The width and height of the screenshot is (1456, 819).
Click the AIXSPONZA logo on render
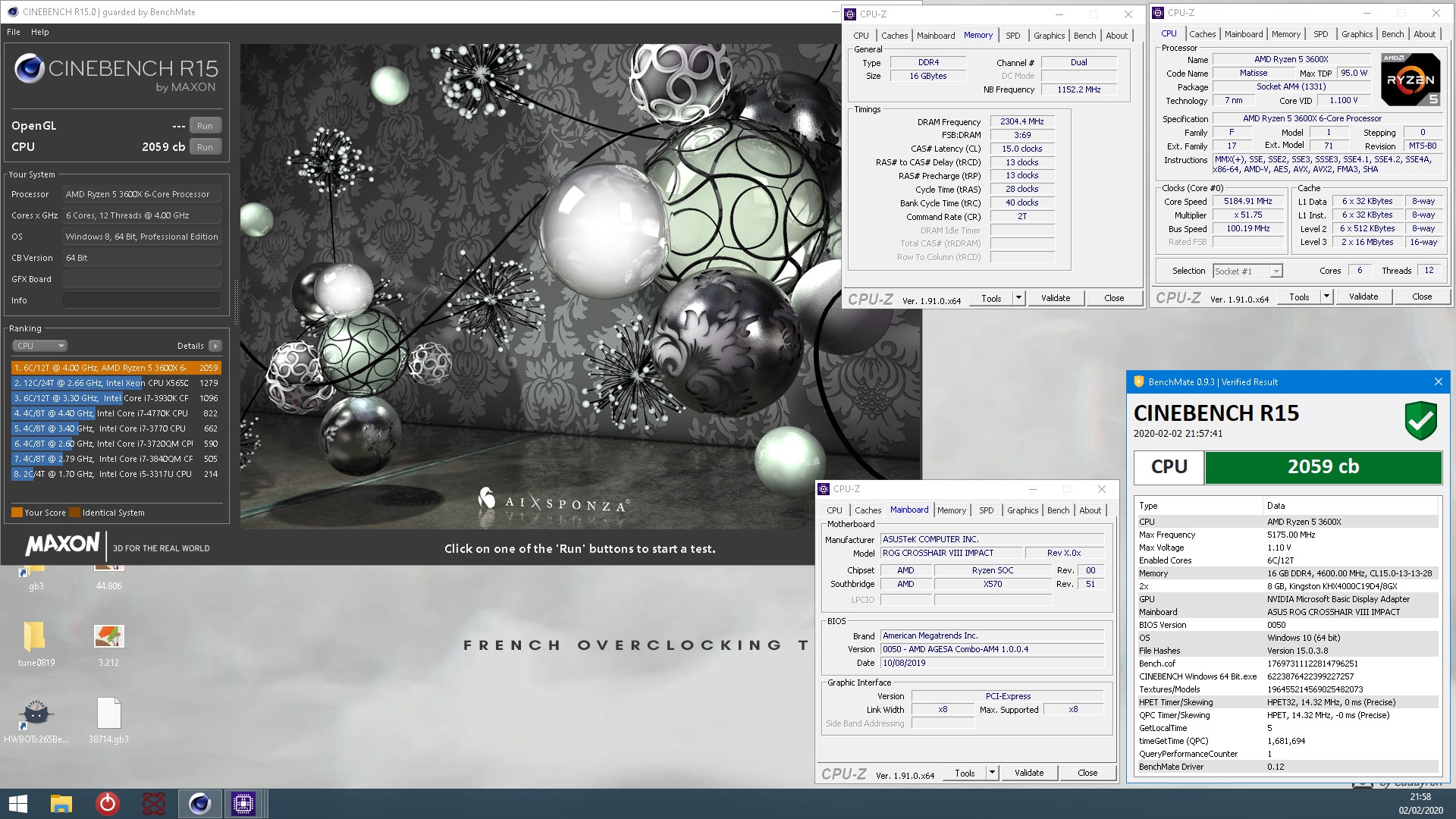554,500
